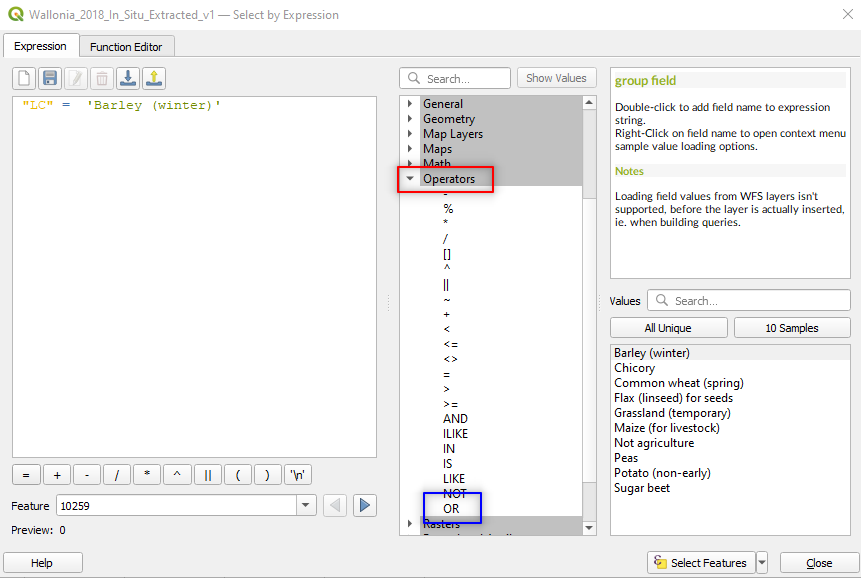Viewport: 861px width, 578px height.
Task: Collapse the Operators function group
Action: point(410,178)
